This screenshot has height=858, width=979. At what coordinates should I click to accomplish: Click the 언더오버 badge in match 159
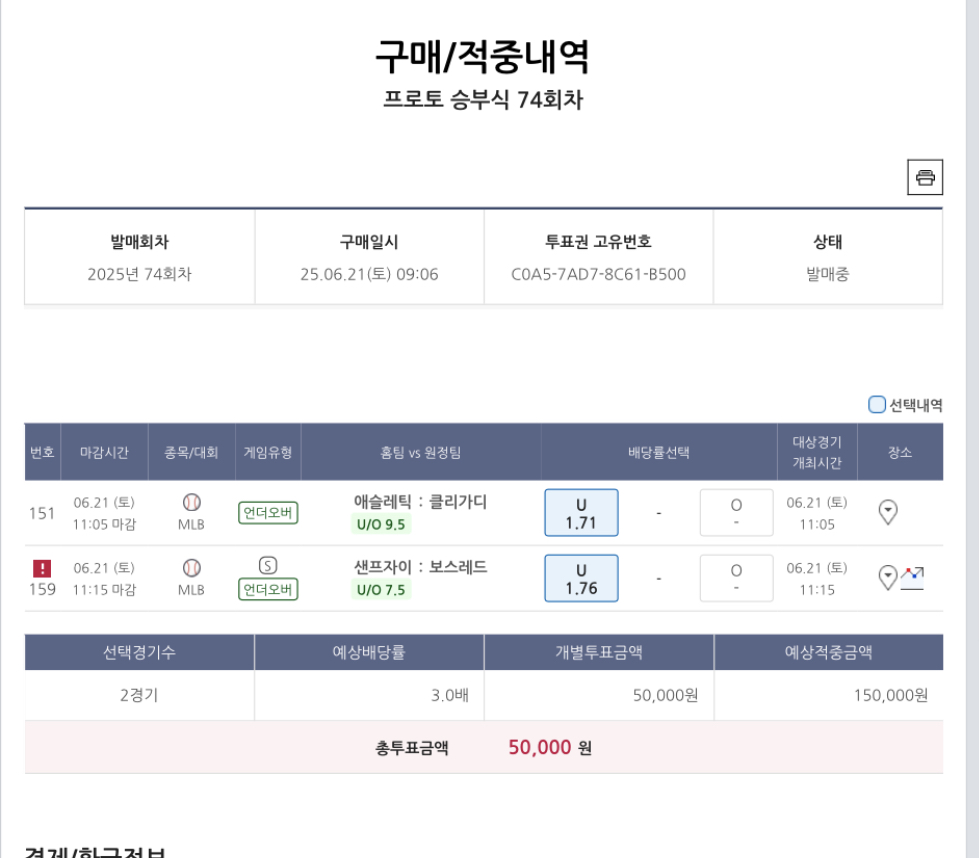pos(268,589)
